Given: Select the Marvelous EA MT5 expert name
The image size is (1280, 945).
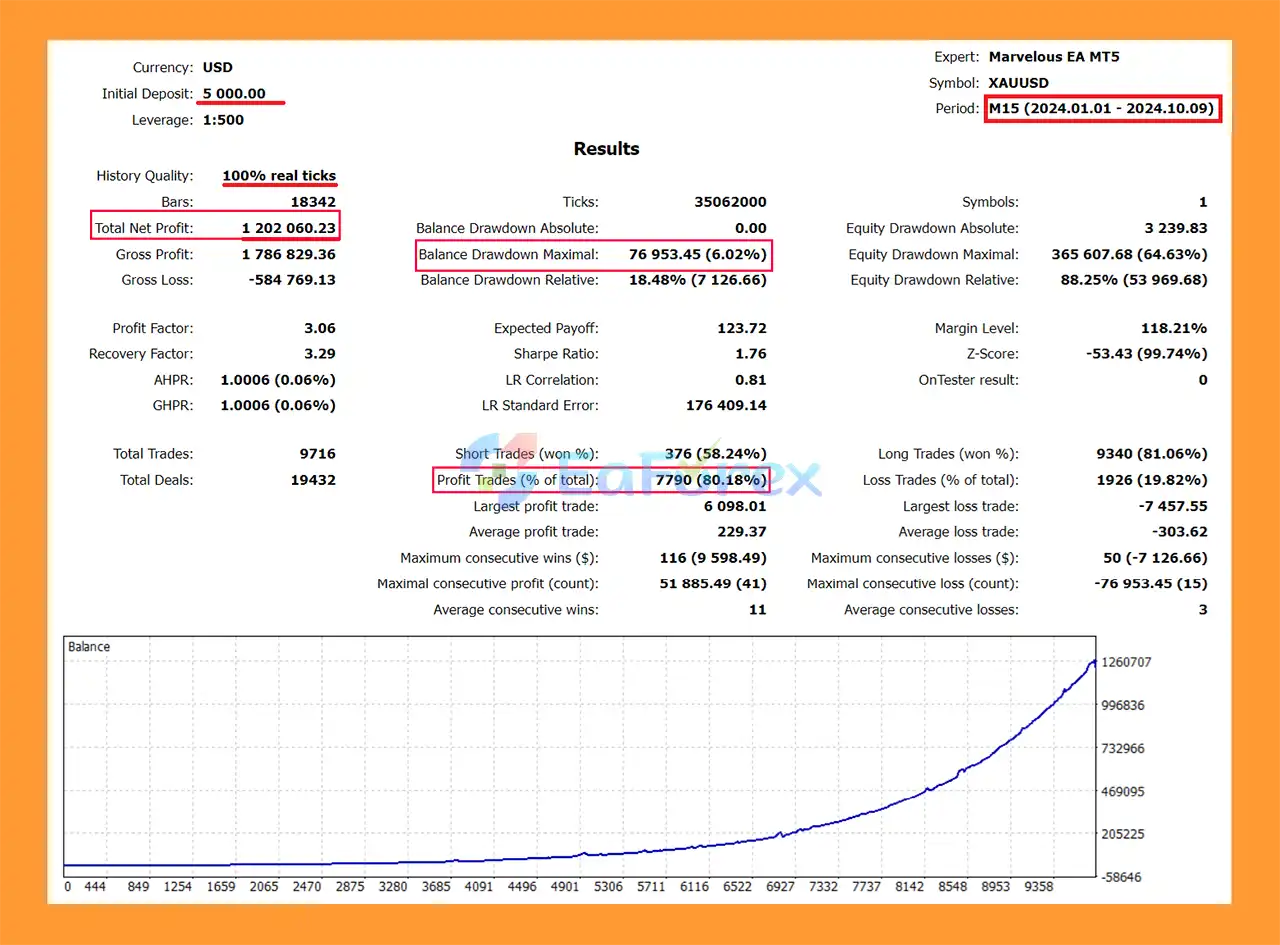Looking at the screenshot, I should [x=1054, y=57].
